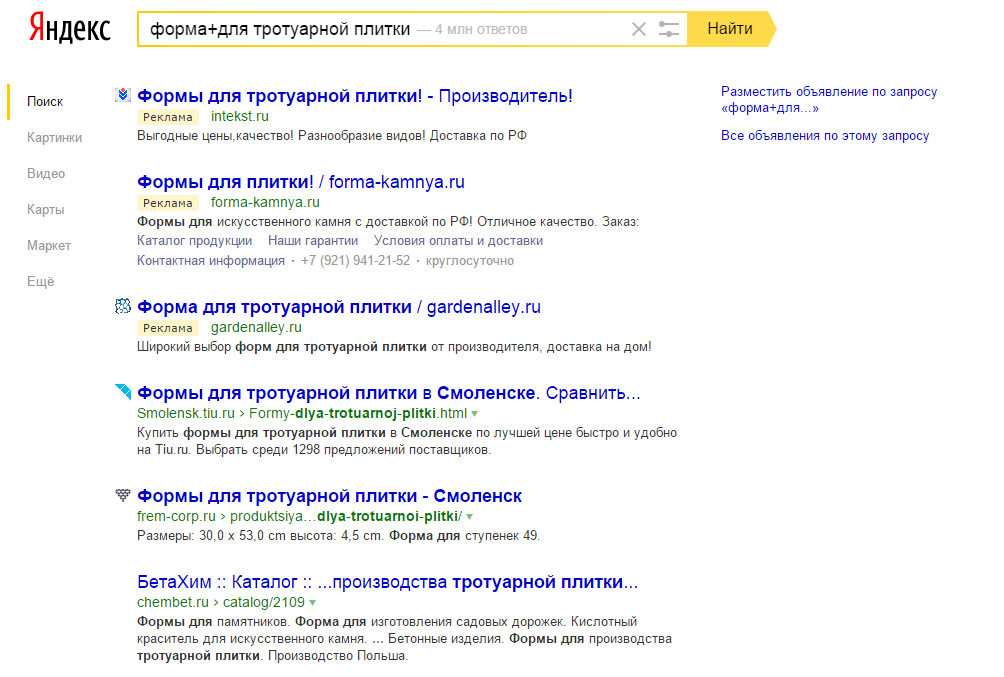Clear the search query with the X icon
1004x677 pixels.
tap(638, 29)
